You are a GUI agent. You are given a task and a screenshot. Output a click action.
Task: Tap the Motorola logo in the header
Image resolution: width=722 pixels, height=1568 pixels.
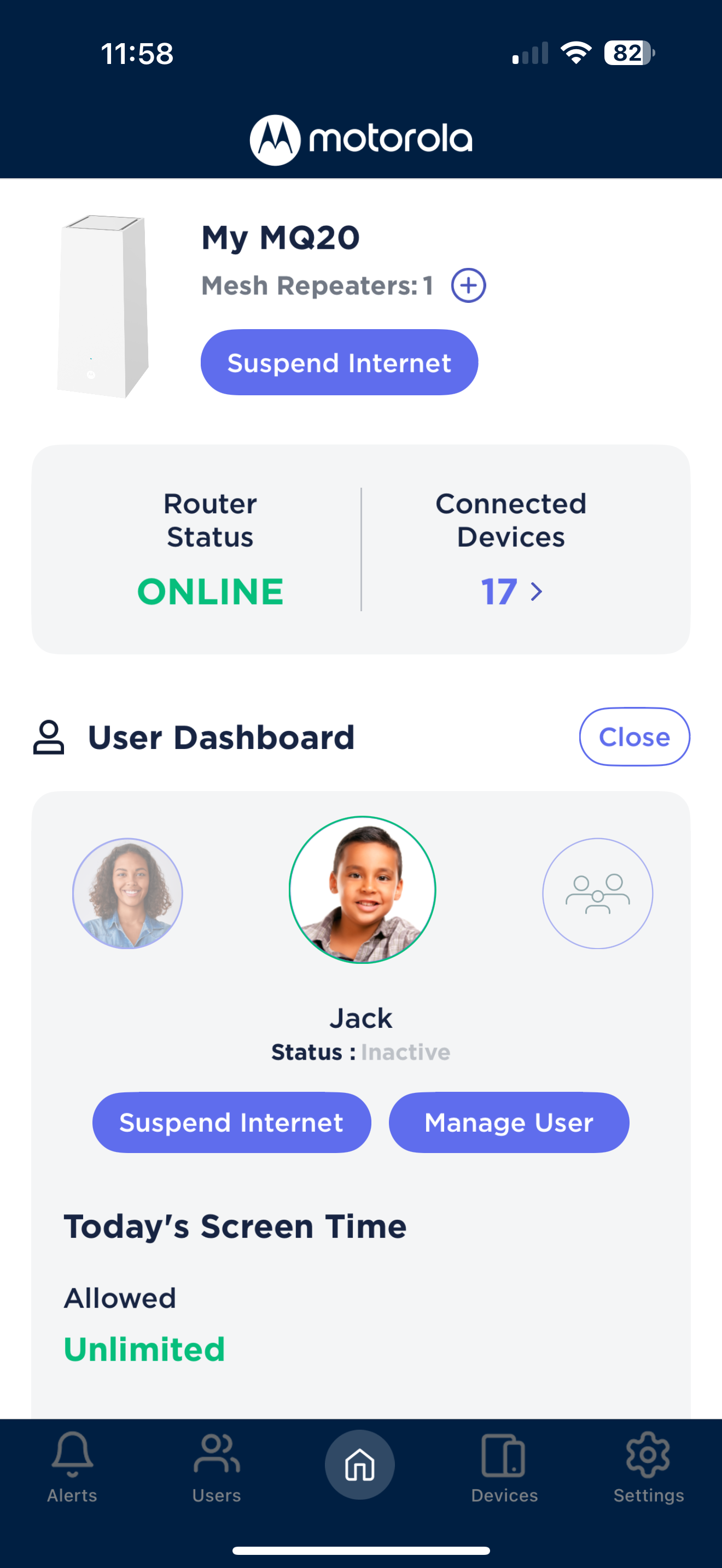tap(361, 139)
